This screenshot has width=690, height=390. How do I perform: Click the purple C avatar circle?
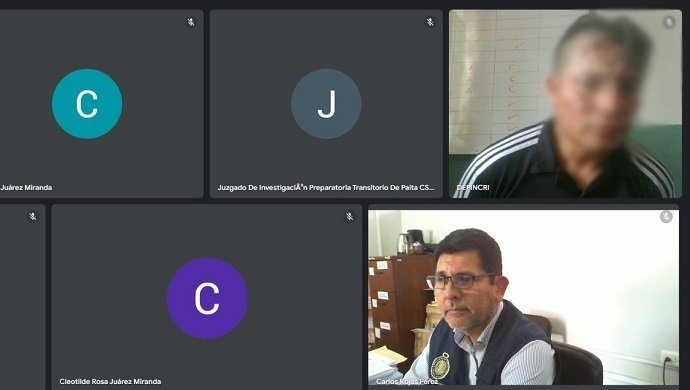(x=207, y=298)
